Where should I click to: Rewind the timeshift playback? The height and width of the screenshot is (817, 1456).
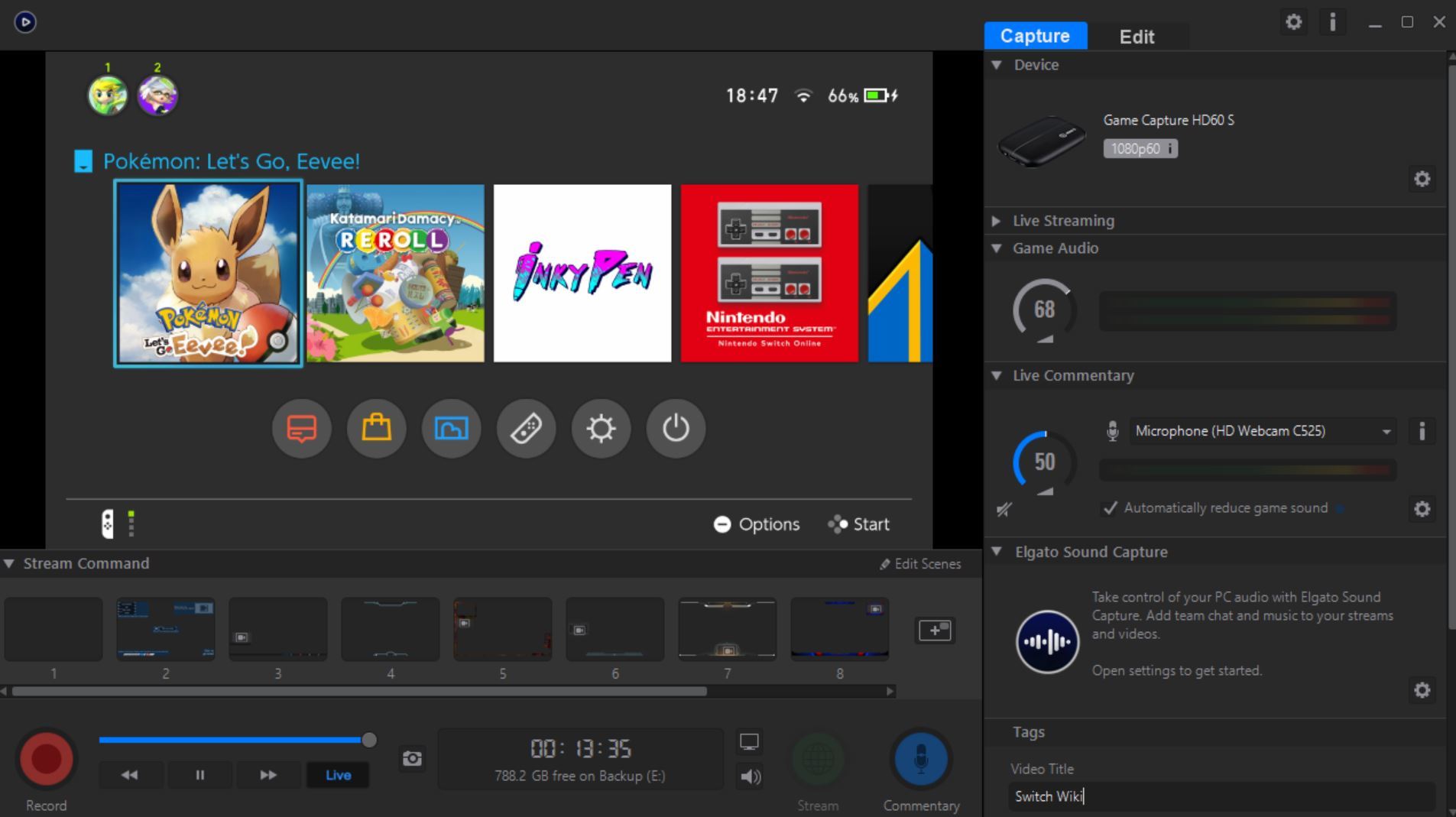coord(130,775)
